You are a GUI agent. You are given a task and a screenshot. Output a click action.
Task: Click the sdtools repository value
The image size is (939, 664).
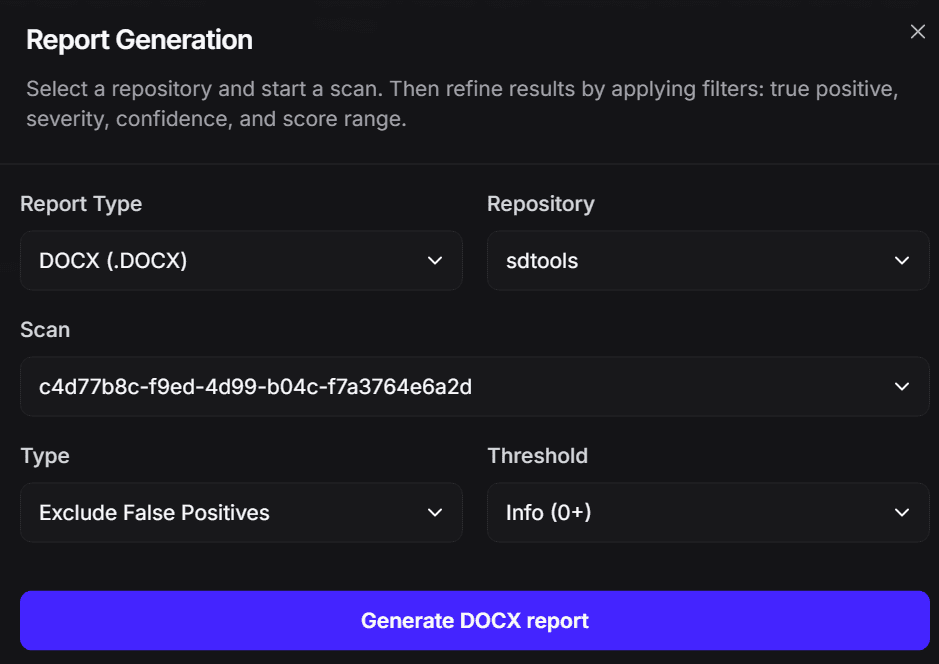(x=542, y=261)
